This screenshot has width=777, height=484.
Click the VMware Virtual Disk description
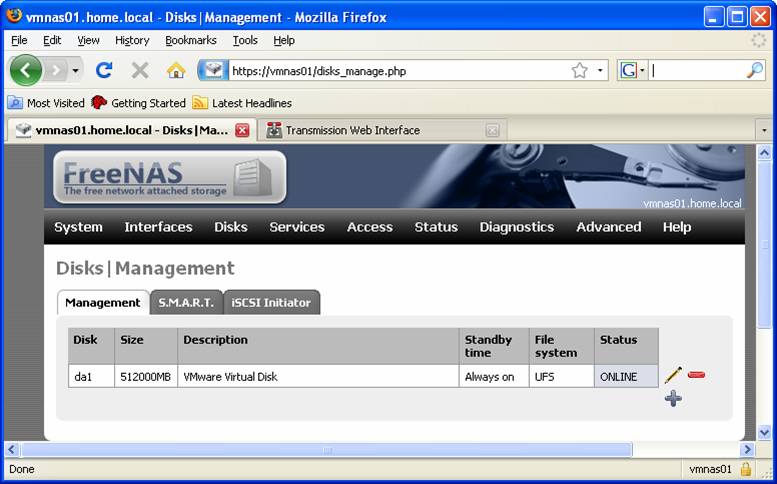[x=318, y=376]
